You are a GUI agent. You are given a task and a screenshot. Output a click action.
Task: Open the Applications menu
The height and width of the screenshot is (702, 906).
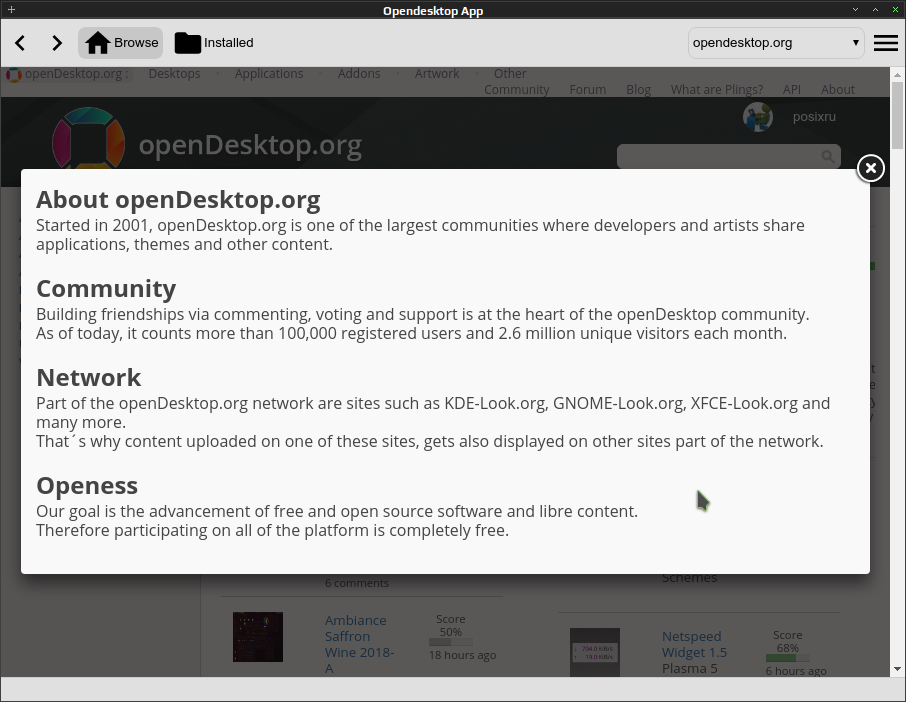coord(269,74)
